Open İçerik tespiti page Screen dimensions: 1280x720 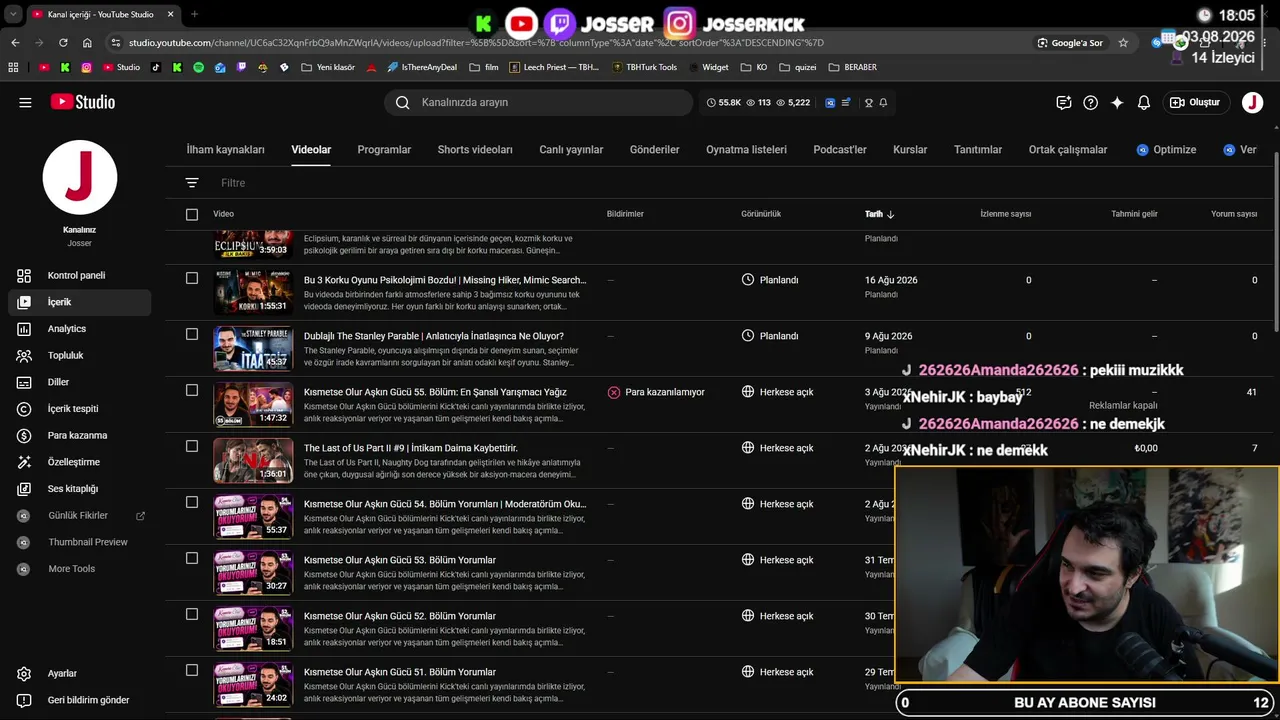point(73,409)
